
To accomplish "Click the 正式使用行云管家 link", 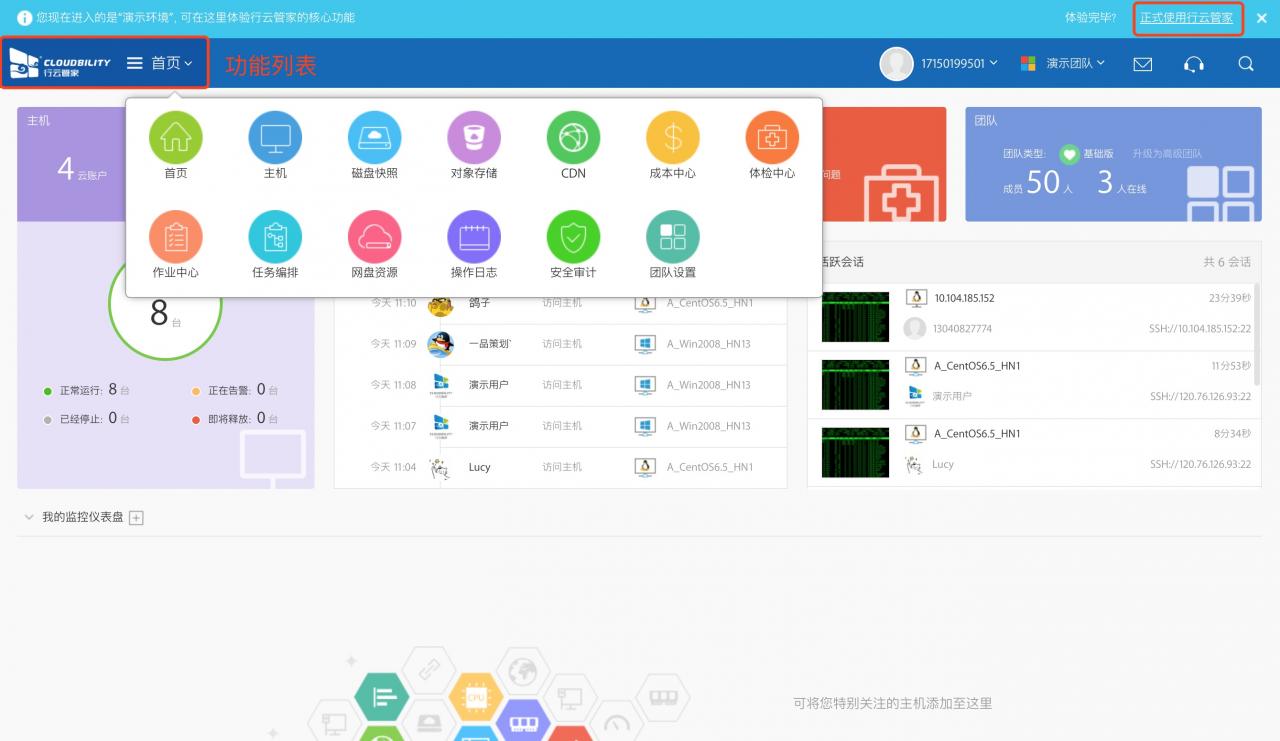I will (1186, 18).
